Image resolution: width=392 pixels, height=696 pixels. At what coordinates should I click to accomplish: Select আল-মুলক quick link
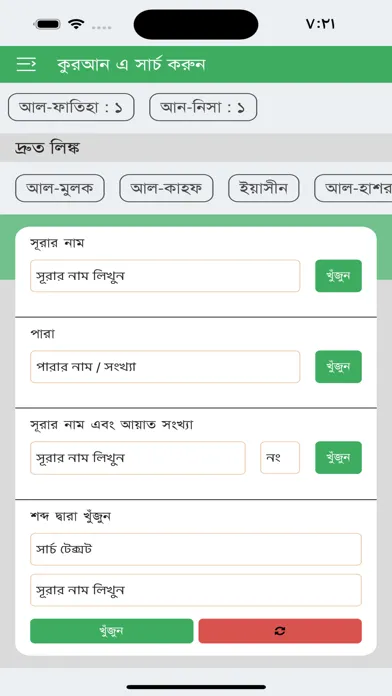[60, 188]
